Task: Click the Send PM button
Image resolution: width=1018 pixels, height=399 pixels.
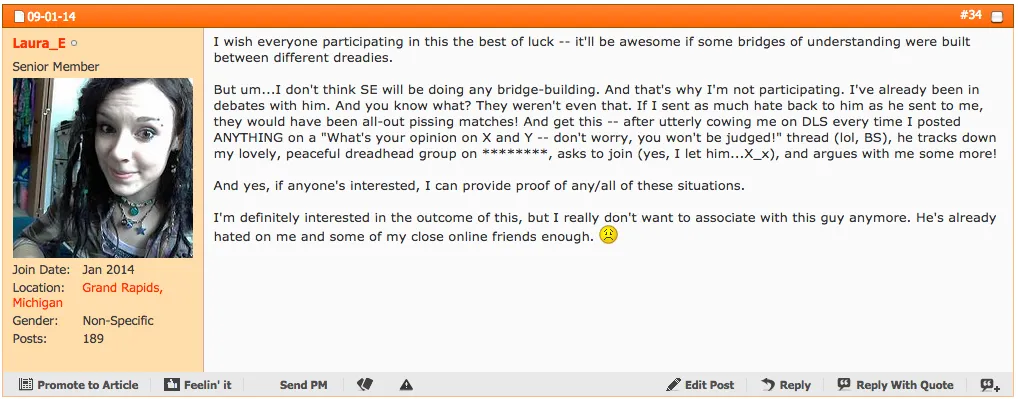Action: click(303, 385)
